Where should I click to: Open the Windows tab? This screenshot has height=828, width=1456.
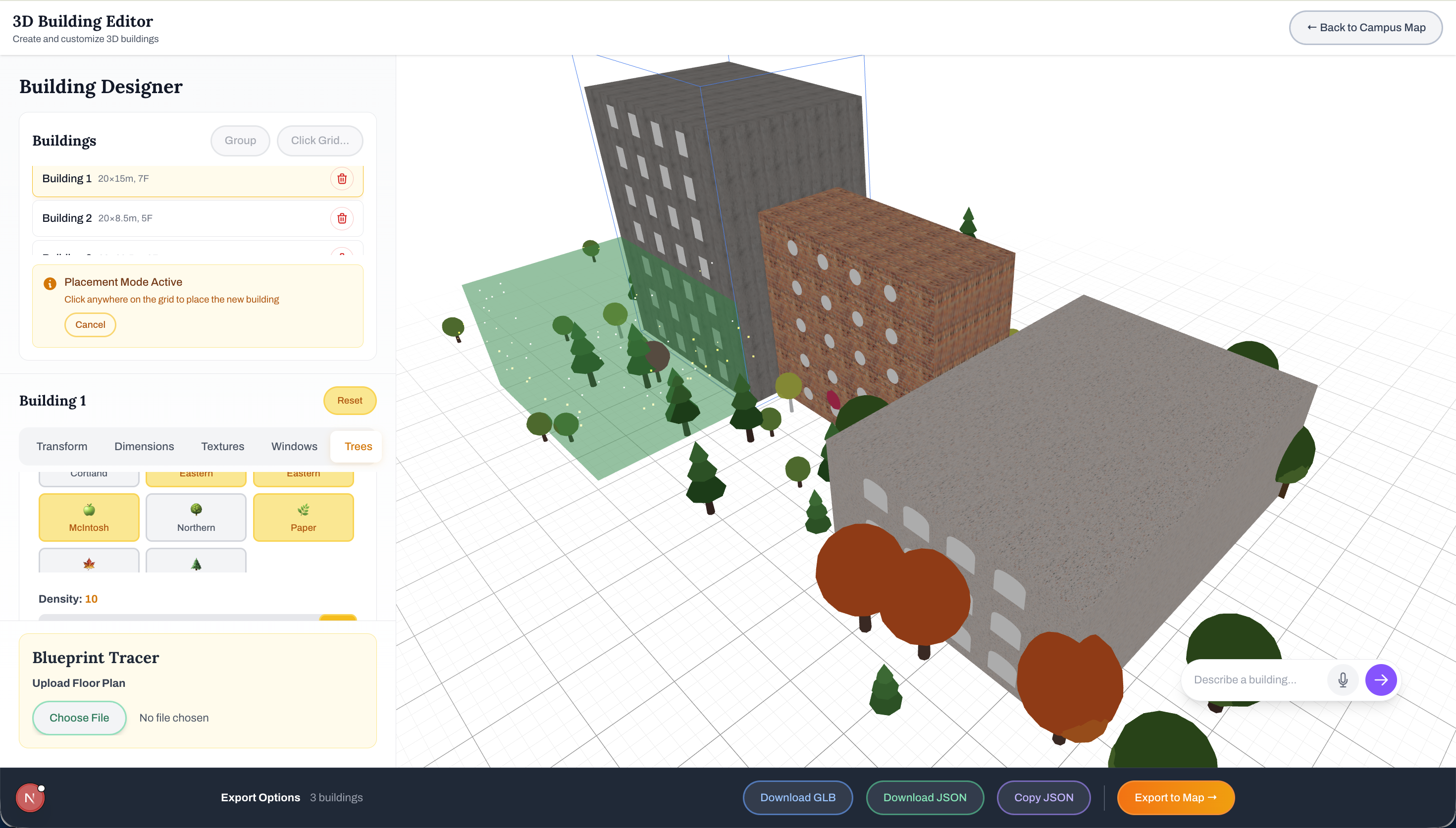(294, 446)
